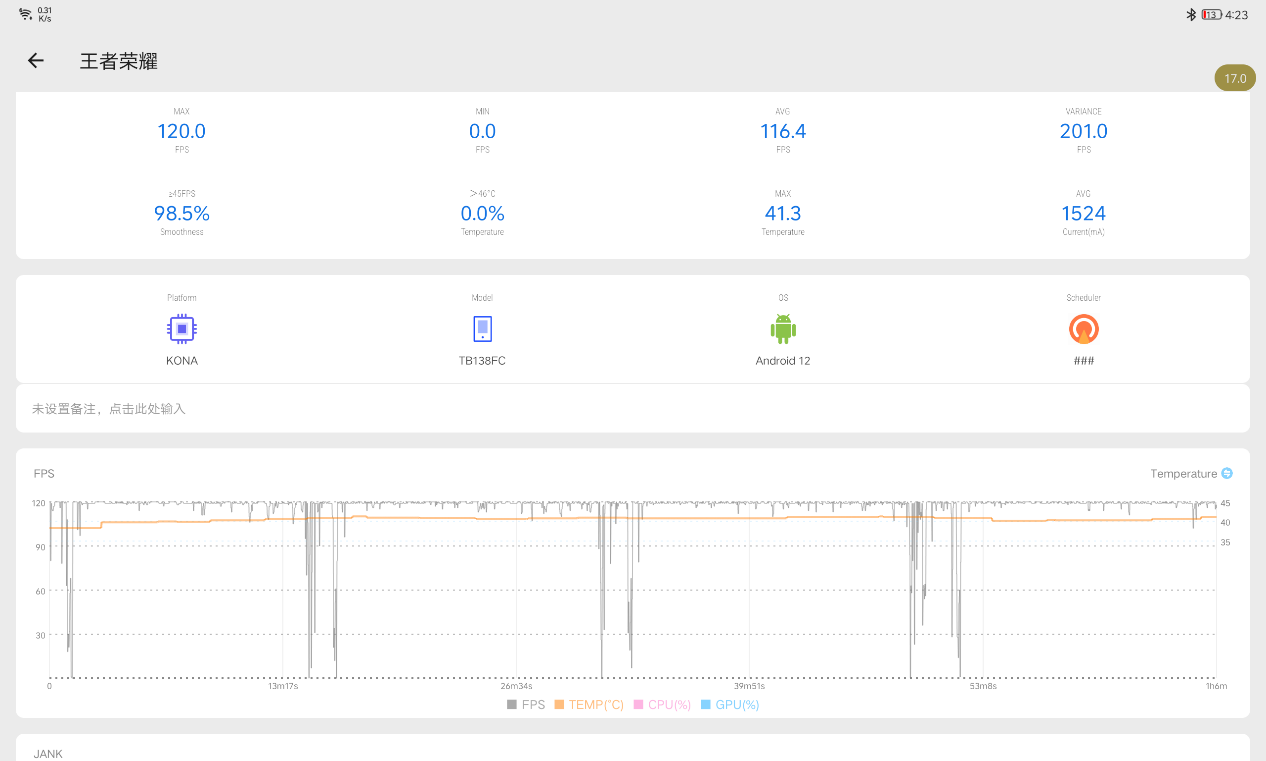Viewport: 1266px width, 761px height.
Task: Select the 201.0 VARIANCE value
Action: 1083,131
